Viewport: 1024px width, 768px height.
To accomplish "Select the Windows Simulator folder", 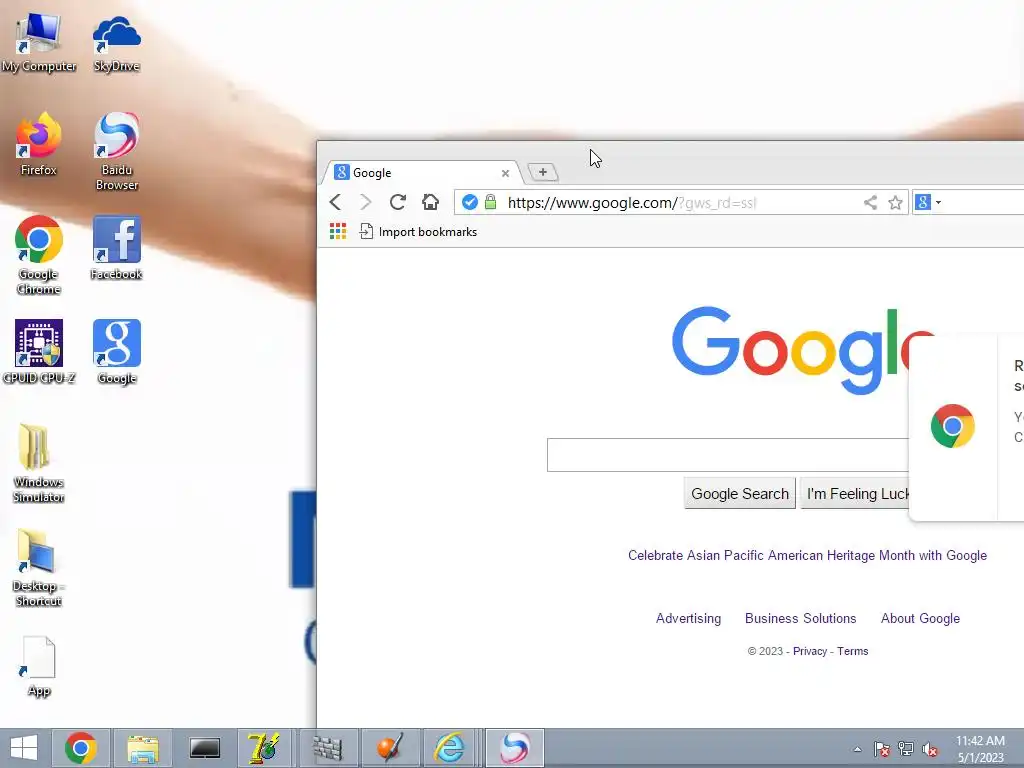I will (39, 462).
